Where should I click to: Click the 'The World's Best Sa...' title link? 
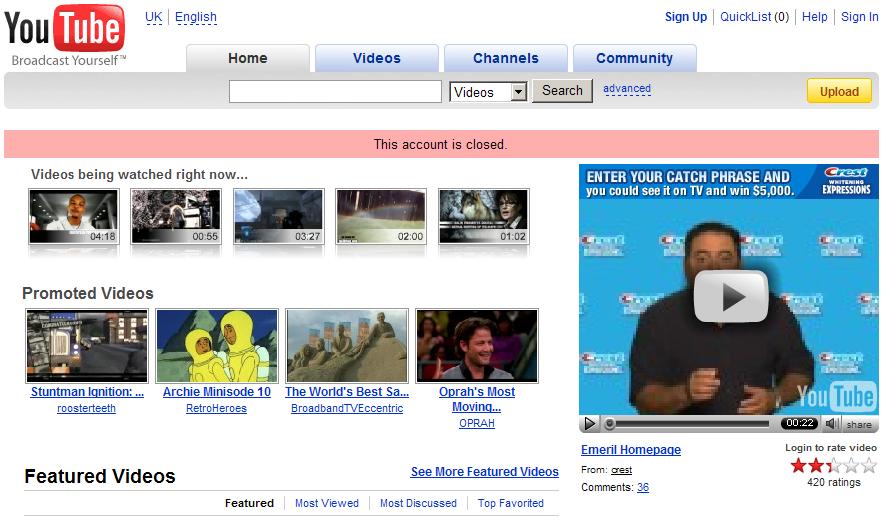(x=347, y=392)
